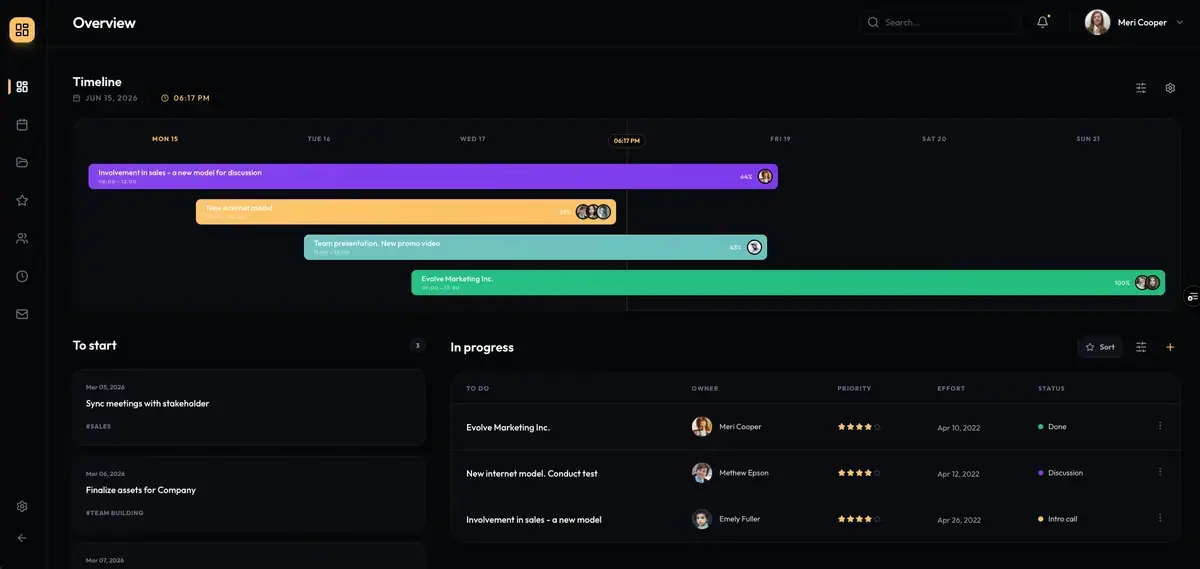This screenshot has width=1200, height=569.
Task: Open Timeline filter sliders icon
Action: click(1141, 88)
